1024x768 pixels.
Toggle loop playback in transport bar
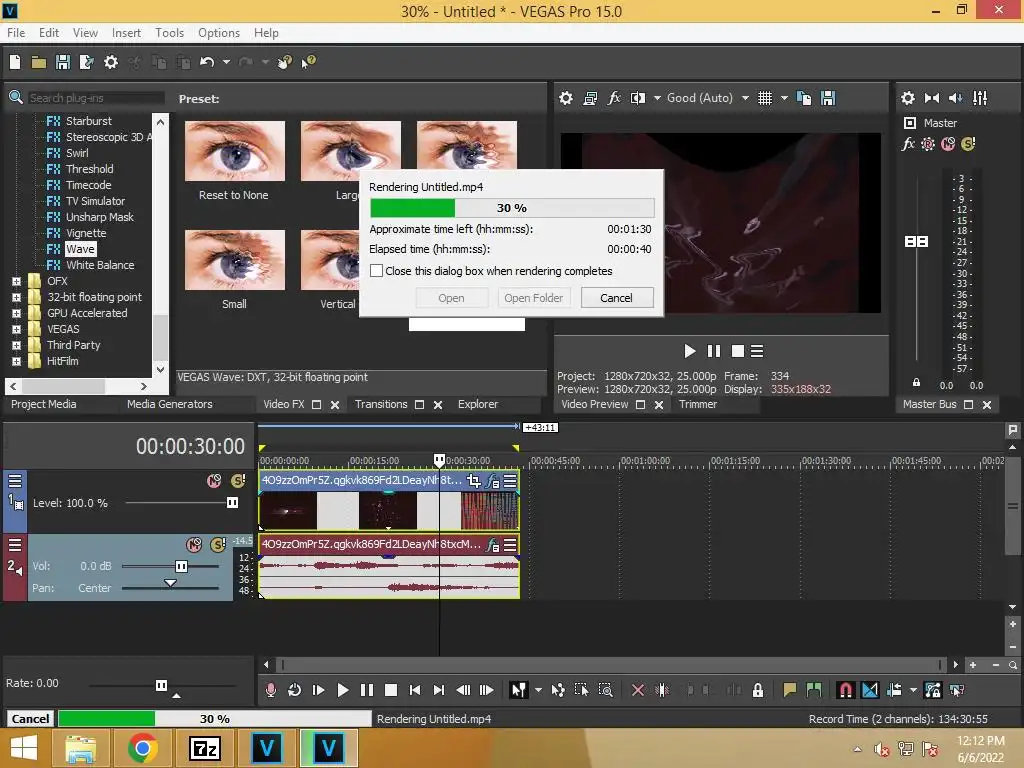click(x=295, y=690)
